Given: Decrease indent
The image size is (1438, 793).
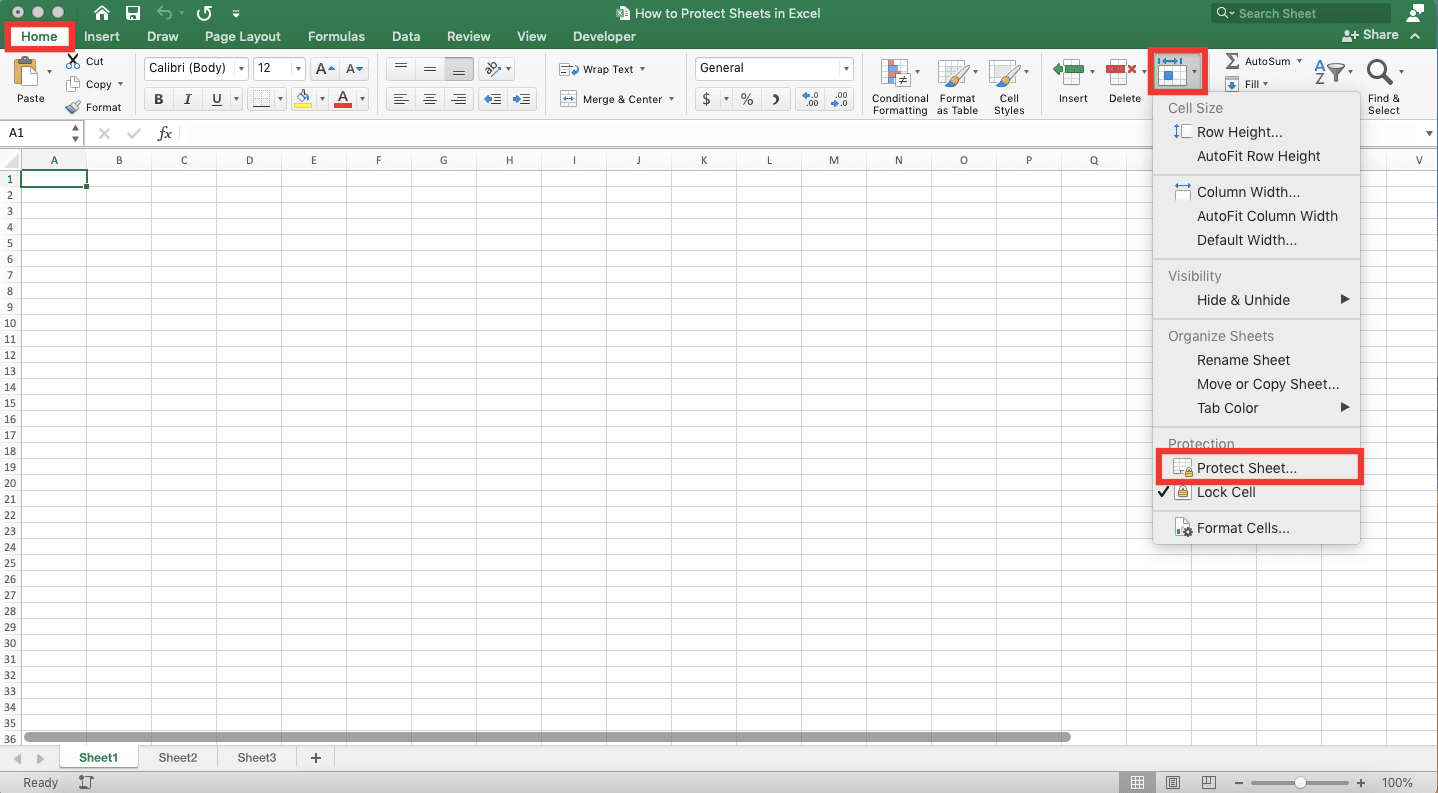Looking at the screenshot, I should click(x=493, y=99).
